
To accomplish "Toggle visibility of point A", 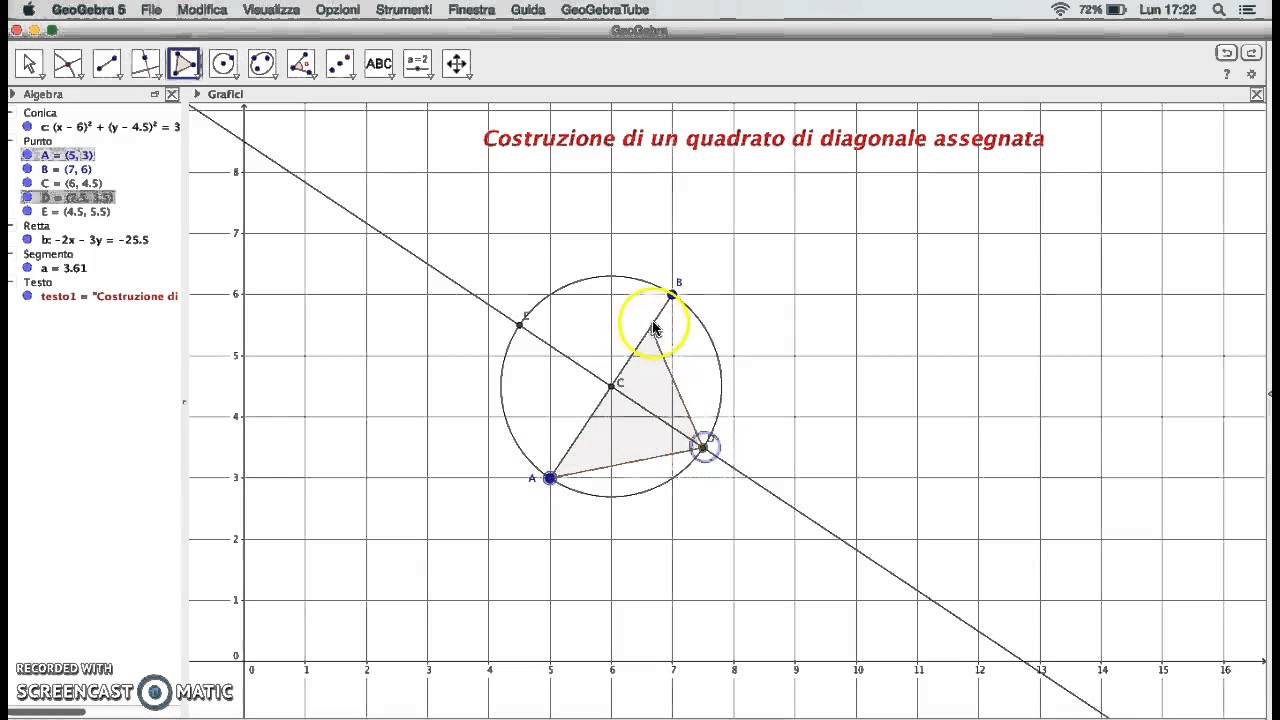I will tap(28, 155).
